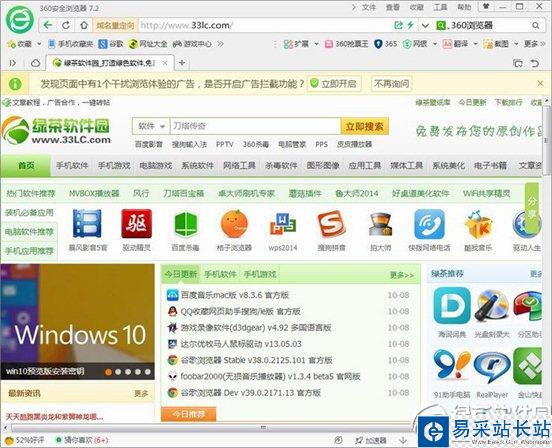Screen dimensions: 552x448
Task: Open the 驱动精灵 software icon
Action: (x=136, y=223)
